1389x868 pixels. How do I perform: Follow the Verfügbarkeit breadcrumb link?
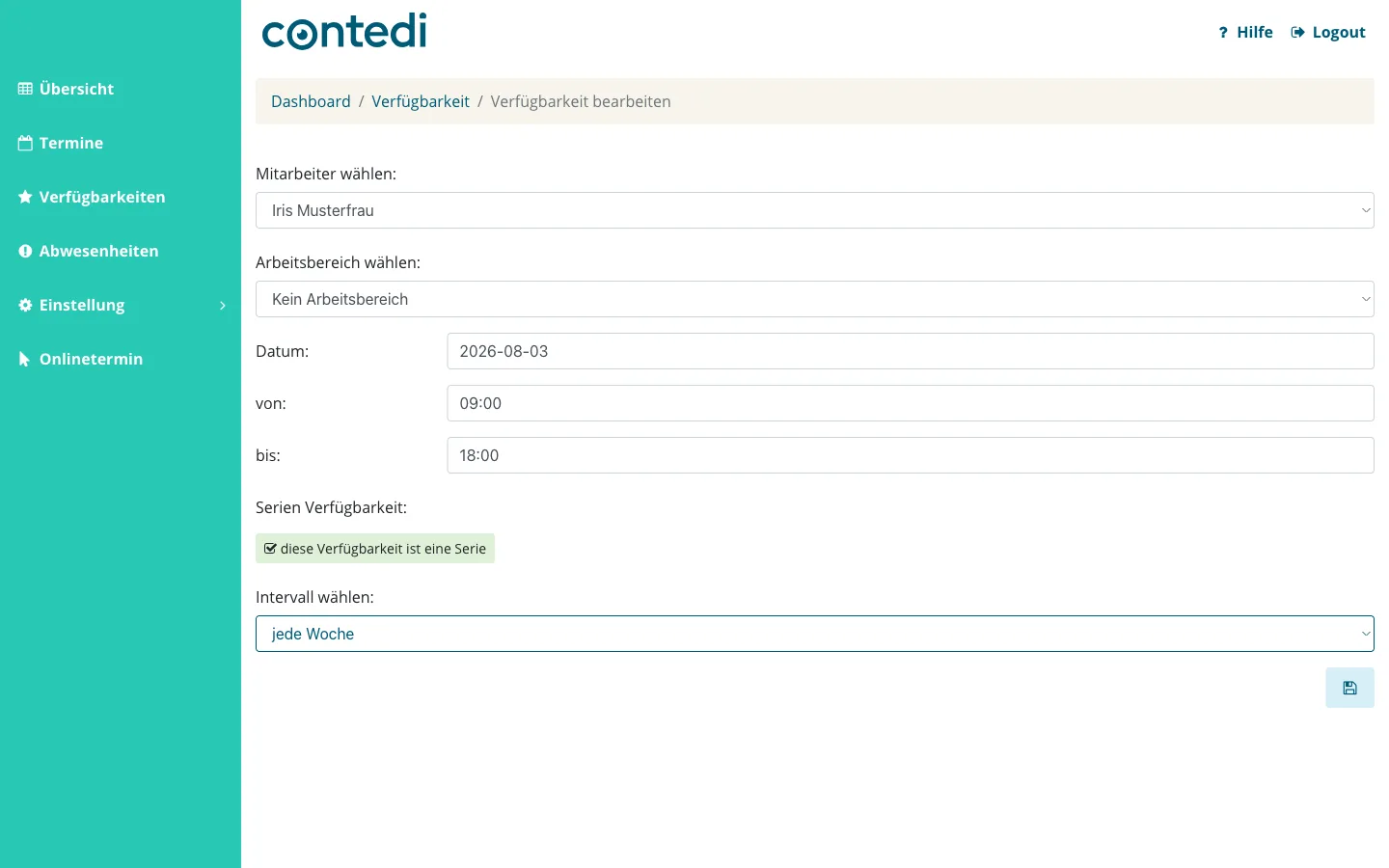click(x=421, y=101)
